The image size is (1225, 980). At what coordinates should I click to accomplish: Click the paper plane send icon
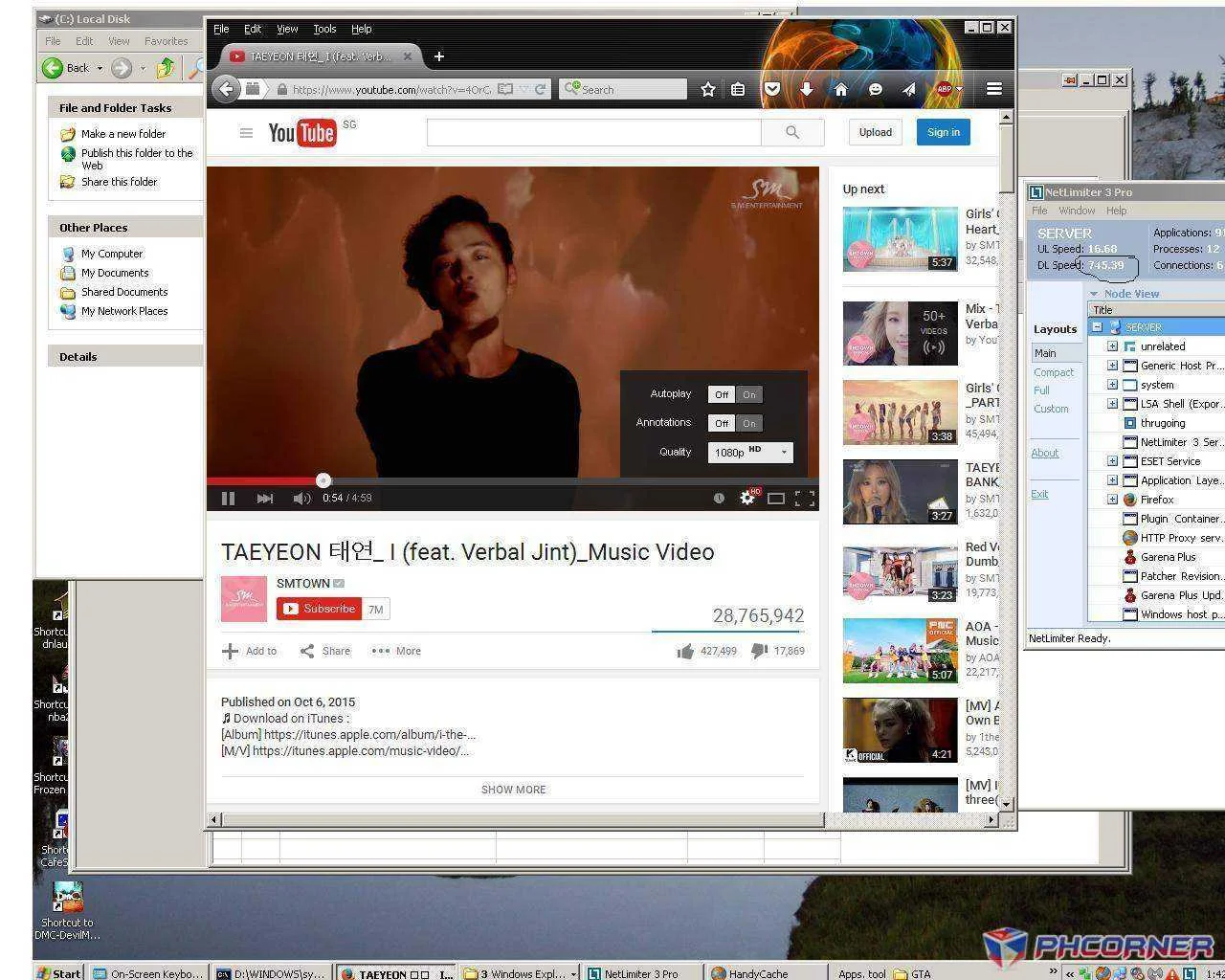[x=908, y=89]
